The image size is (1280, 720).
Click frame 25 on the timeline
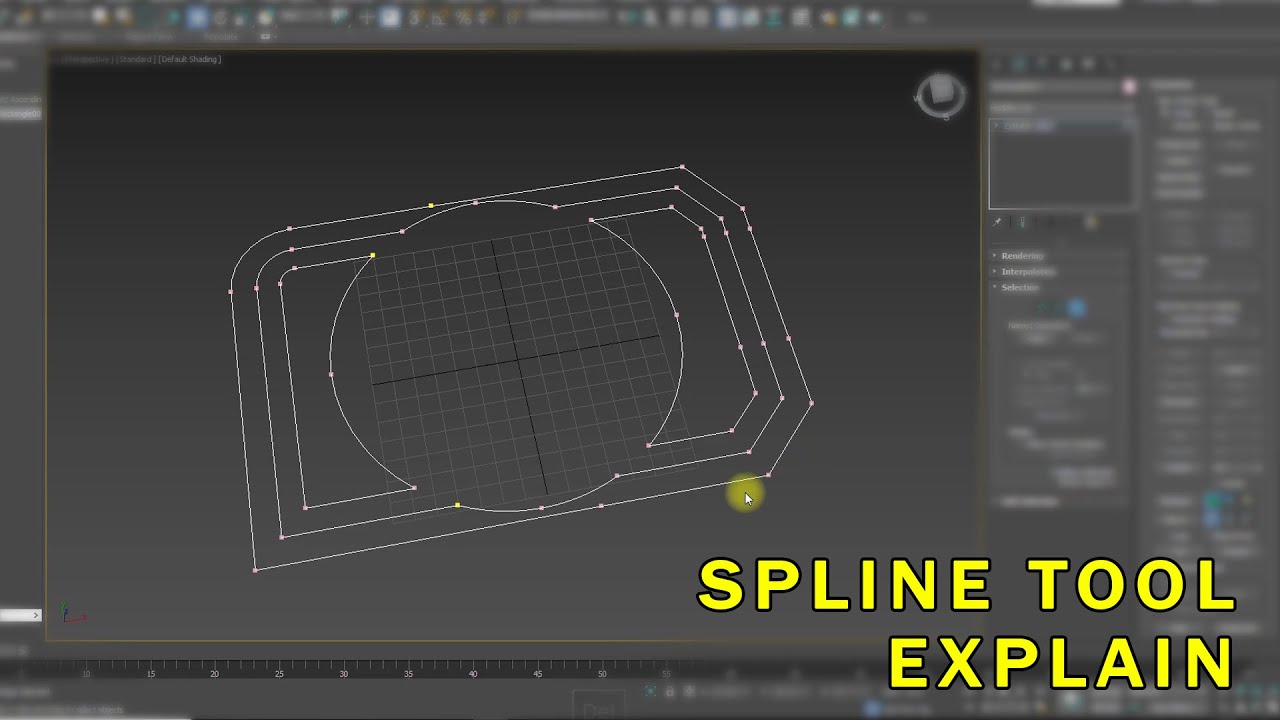pyautogui.click(x=279, y=674)
